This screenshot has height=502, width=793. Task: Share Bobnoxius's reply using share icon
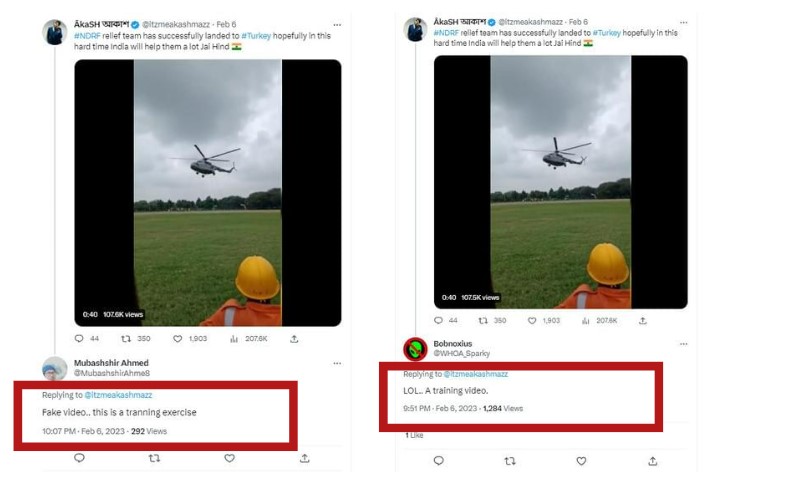(x=652, y=461)
